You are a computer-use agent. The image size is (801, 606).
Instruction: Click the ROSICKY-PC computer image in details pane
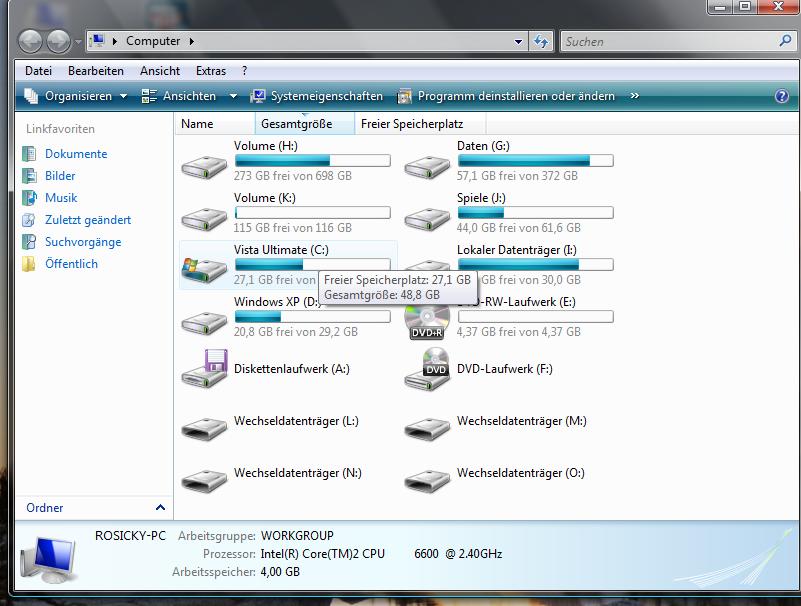click(49, 559)
